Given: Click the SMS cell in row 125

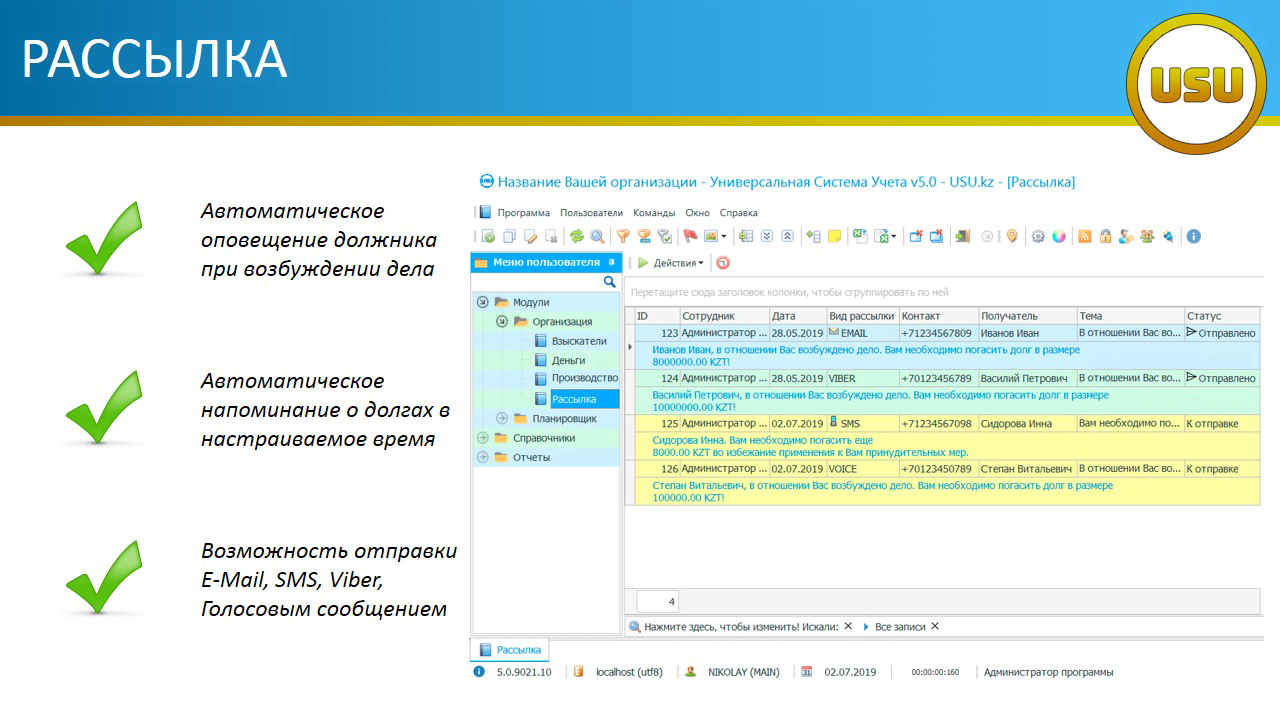Looking at the screenshot, I should pyautogui.click(x=862, y=424).
